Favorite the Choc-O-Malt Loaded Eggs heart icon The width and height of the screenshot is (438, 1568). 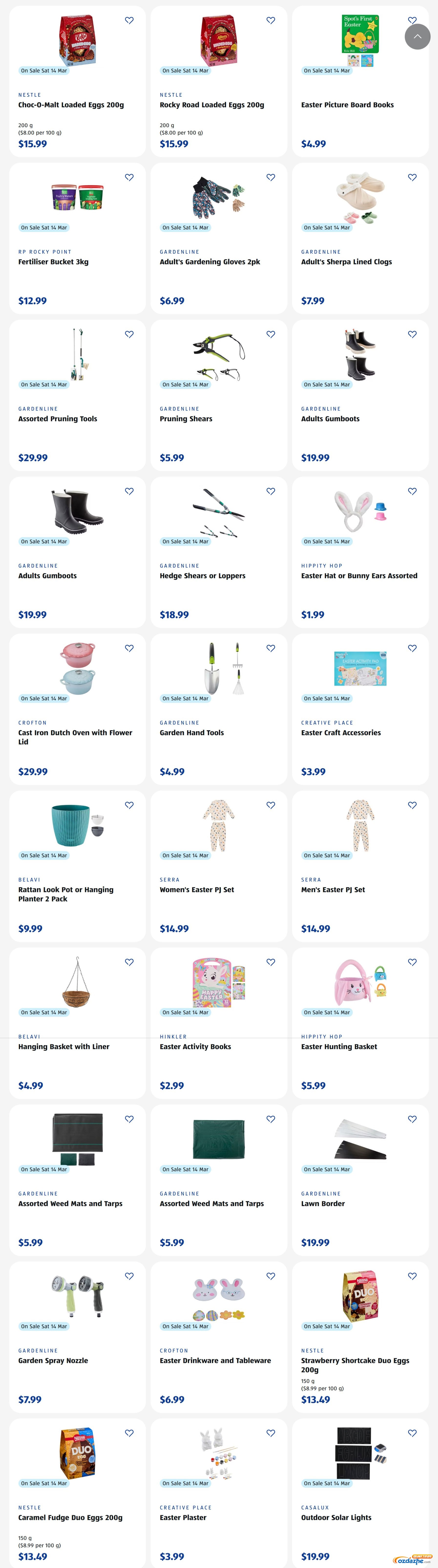click(129, 21)
